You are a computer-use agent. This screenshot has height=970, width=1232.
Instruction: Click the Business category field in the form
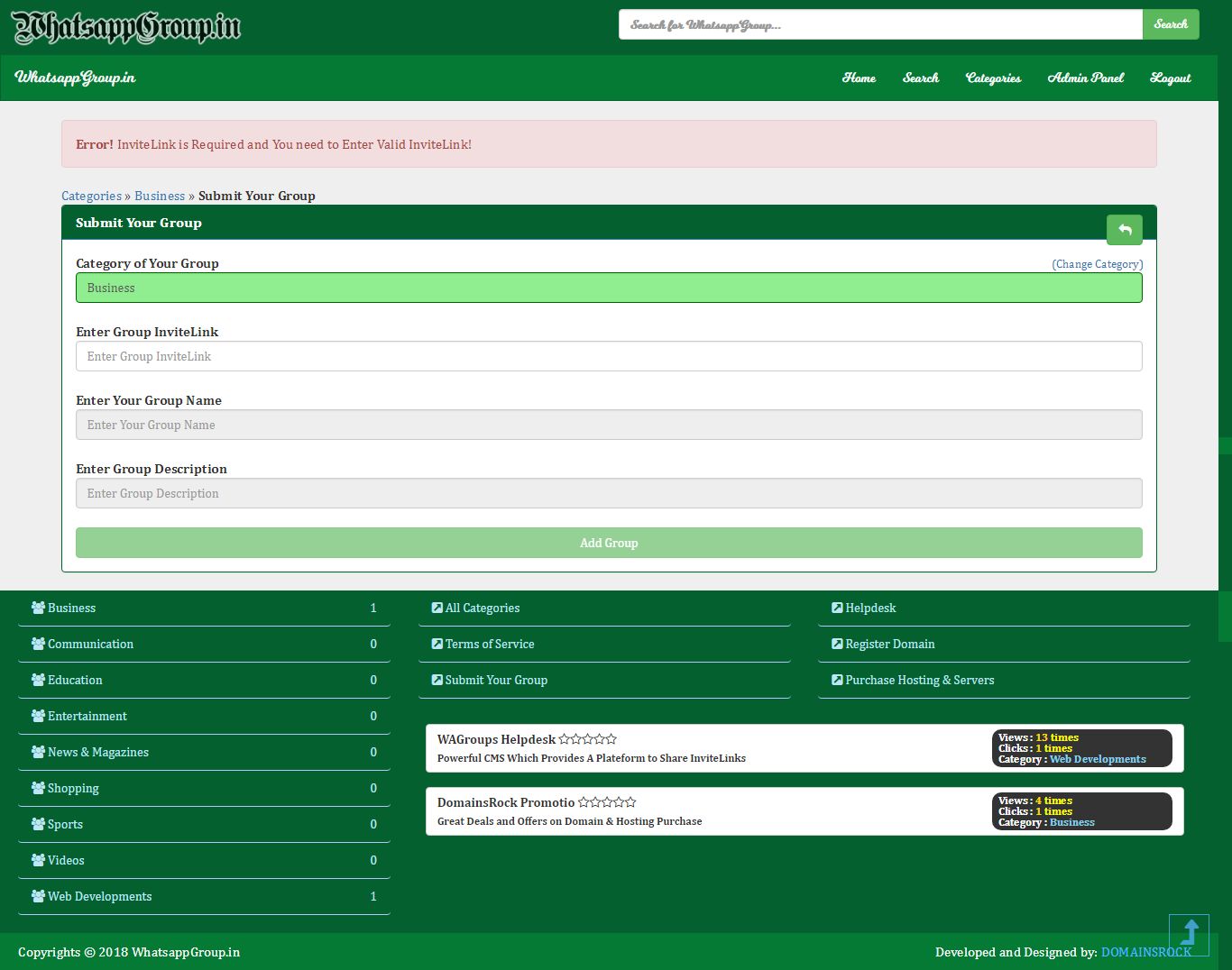[609, 288]
